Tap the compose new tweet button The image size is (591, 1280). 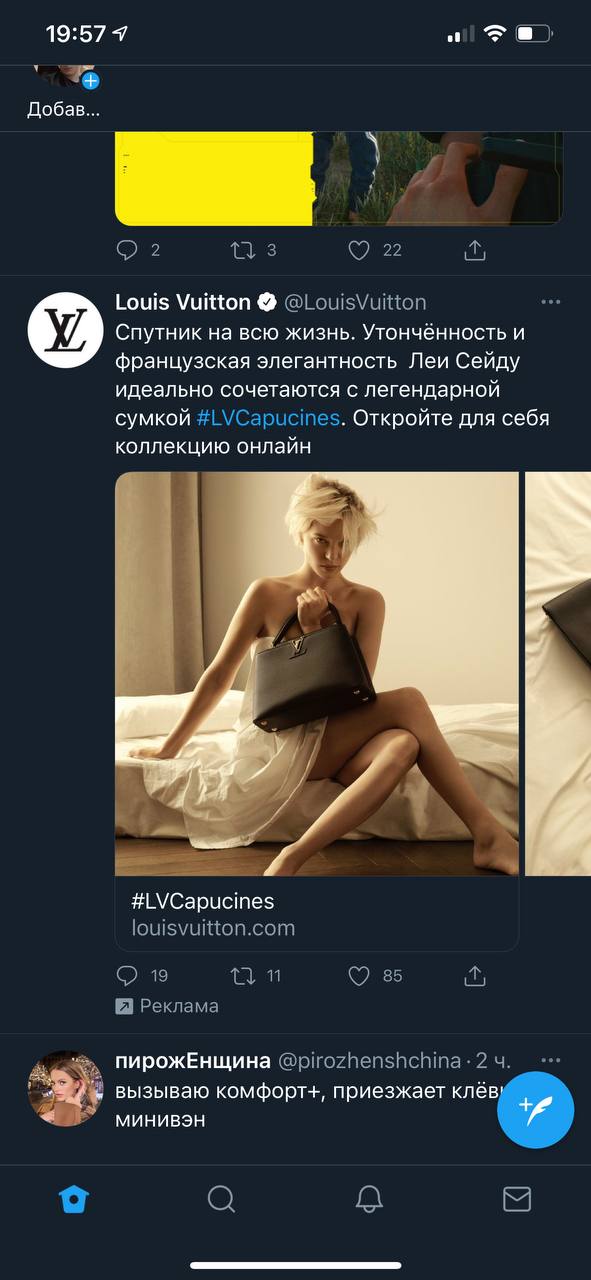tap(535, 1109)
